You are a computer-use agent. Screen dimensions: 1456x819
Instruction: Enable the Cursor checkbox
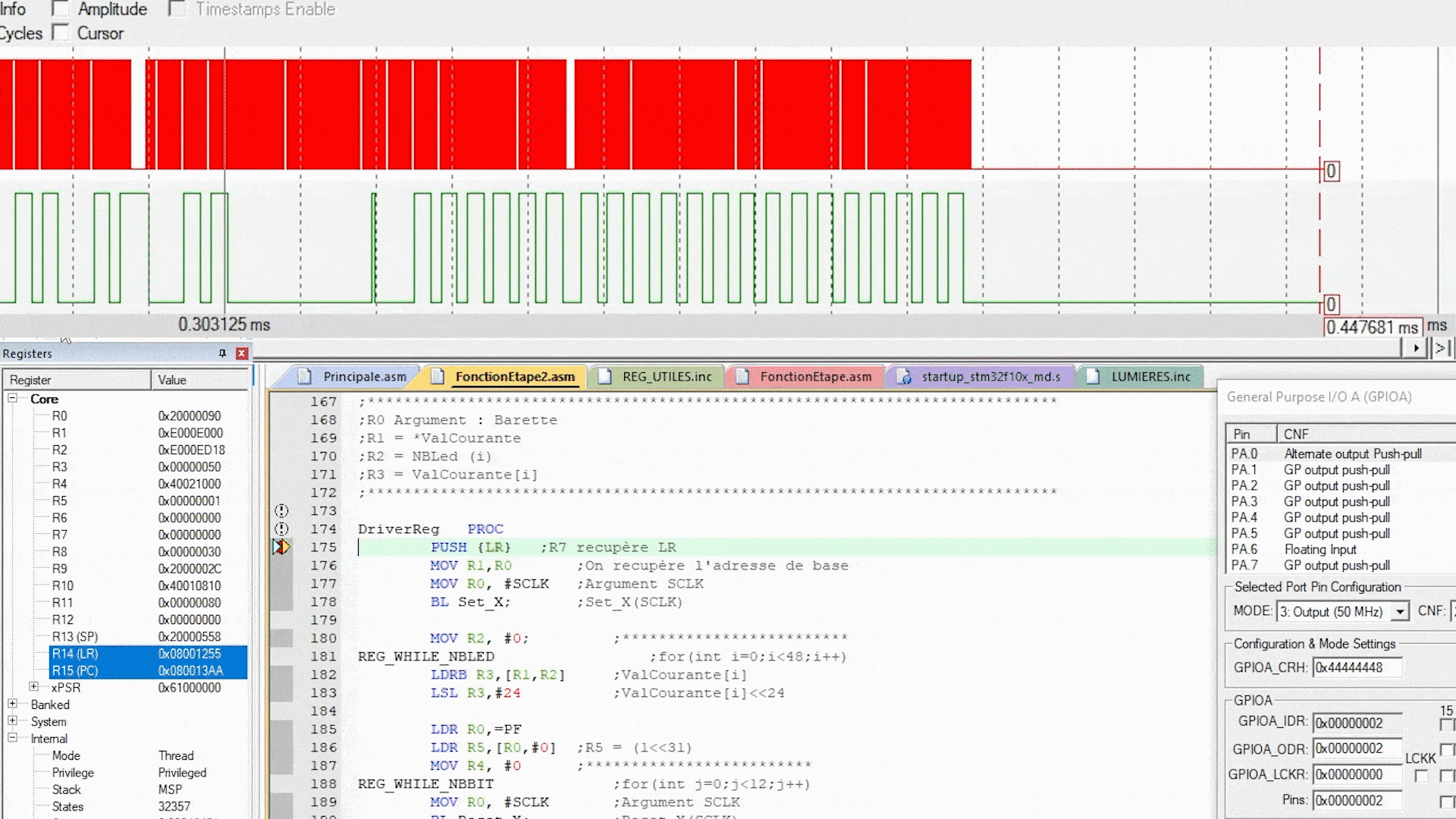pyautogui.click(x=61, y=33)
